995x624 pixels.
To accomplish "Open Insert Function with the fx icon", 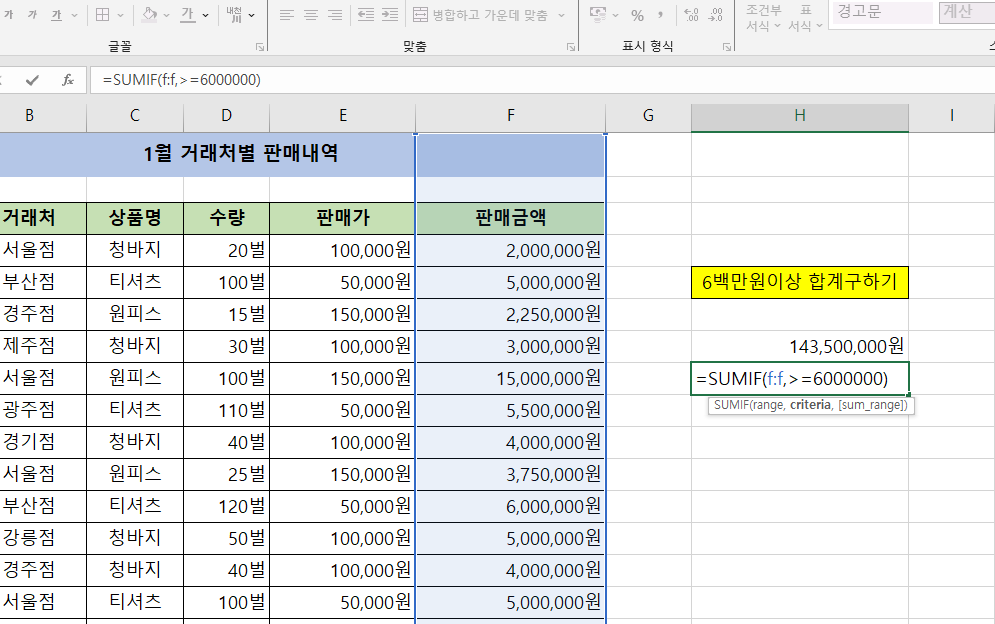I will point(68,80).
